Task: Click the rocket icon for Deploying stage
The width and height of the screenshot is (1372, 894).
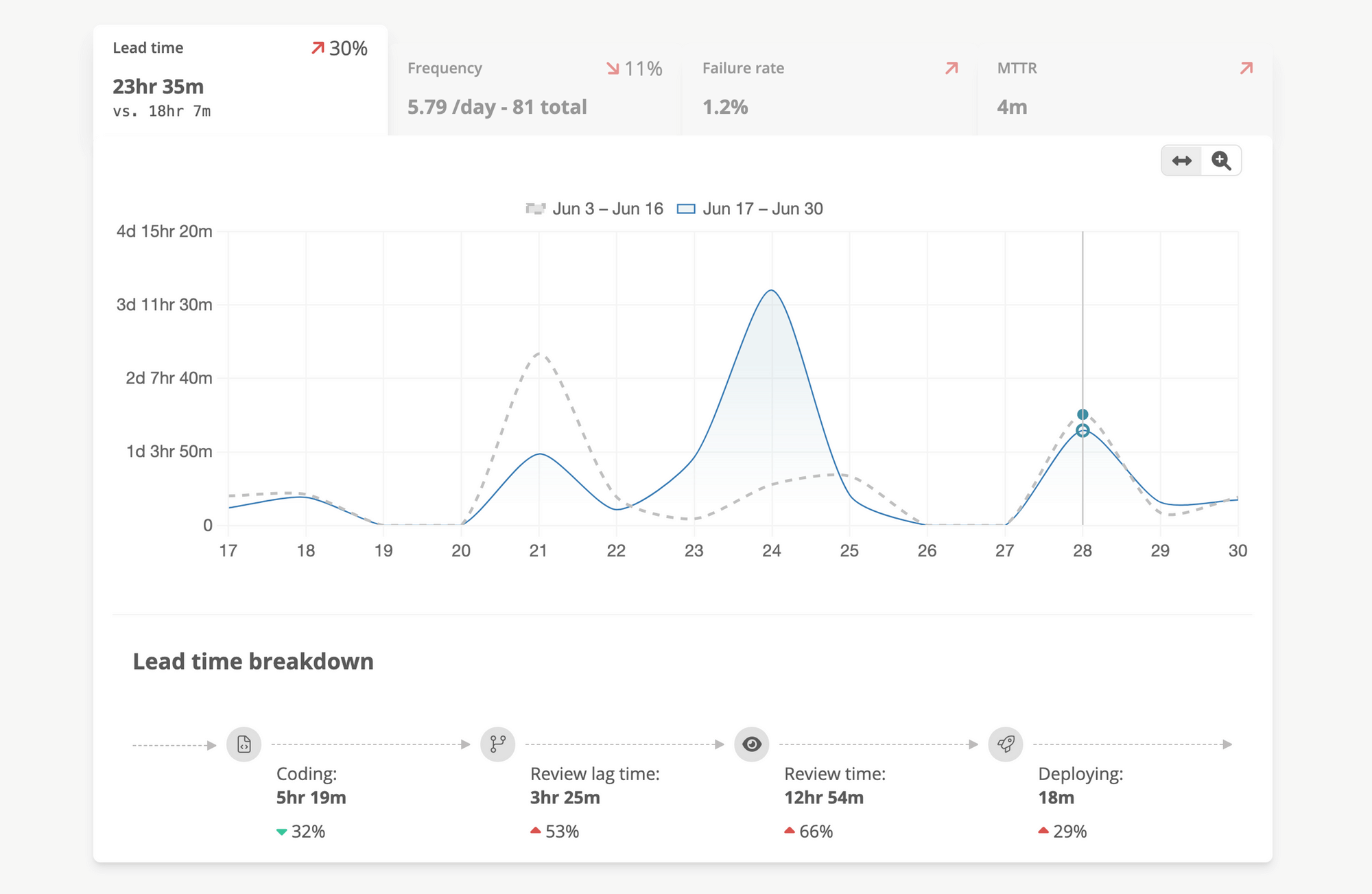Action: point(1006,744)
